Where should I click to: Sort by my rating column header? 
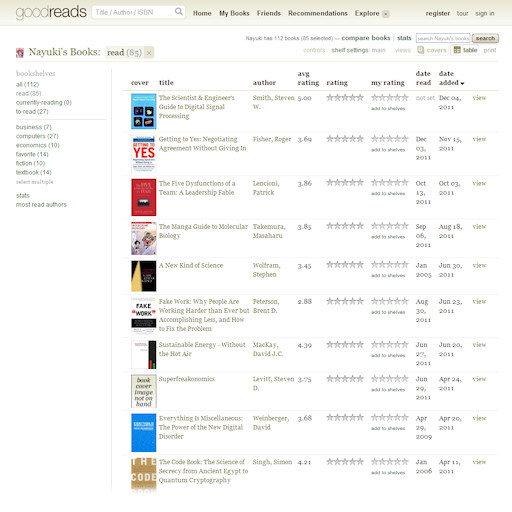point(388,82)
